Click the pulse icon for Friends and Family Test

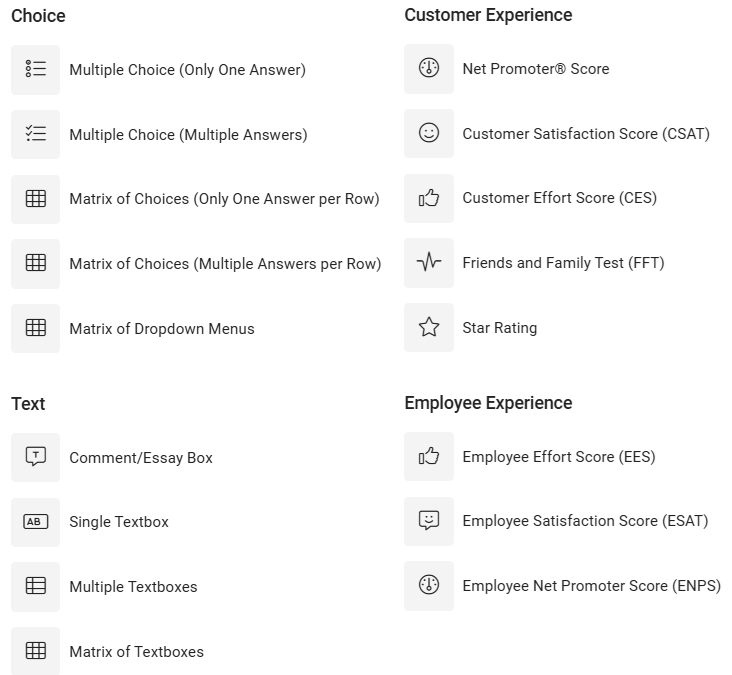429,263
